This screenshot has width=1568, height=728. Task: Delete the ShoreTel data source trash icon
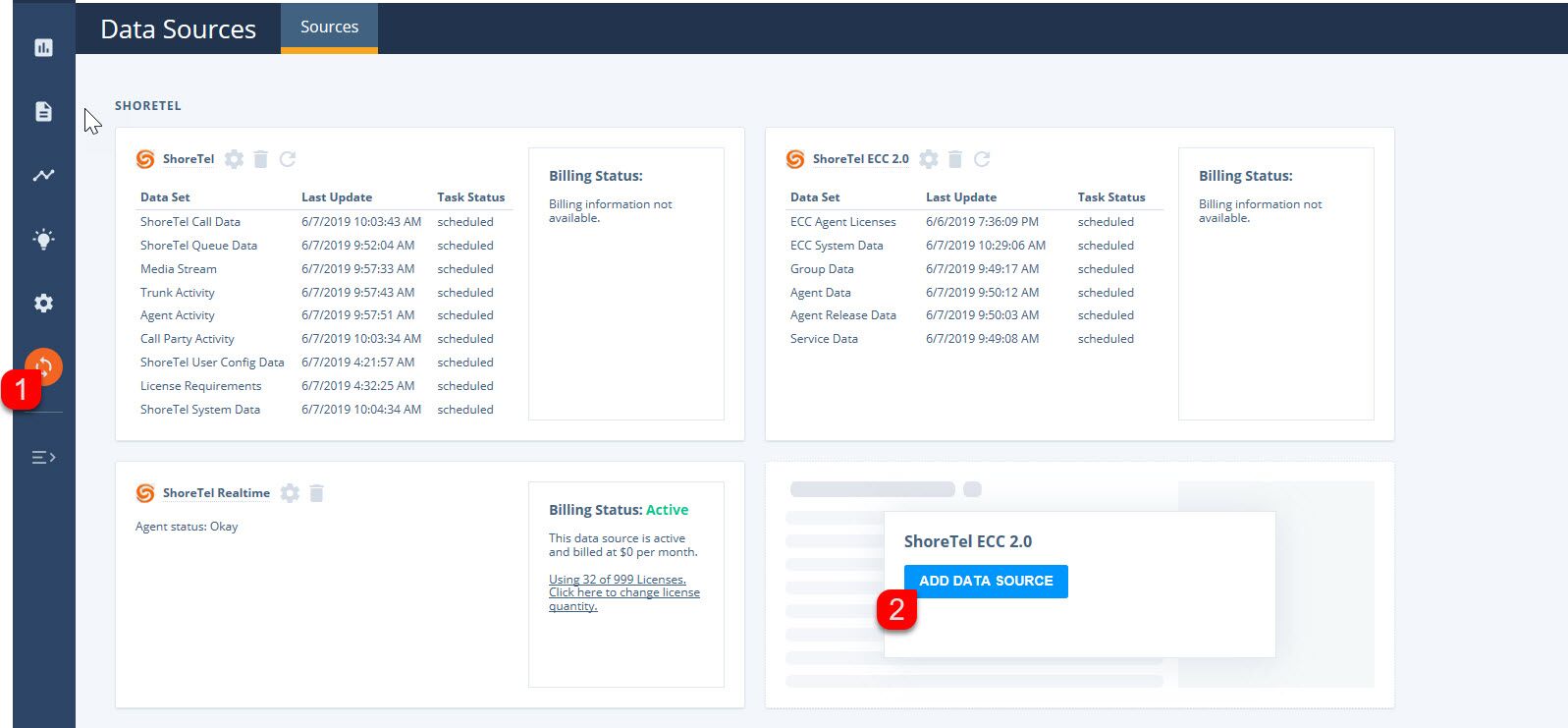click(260, 159)
